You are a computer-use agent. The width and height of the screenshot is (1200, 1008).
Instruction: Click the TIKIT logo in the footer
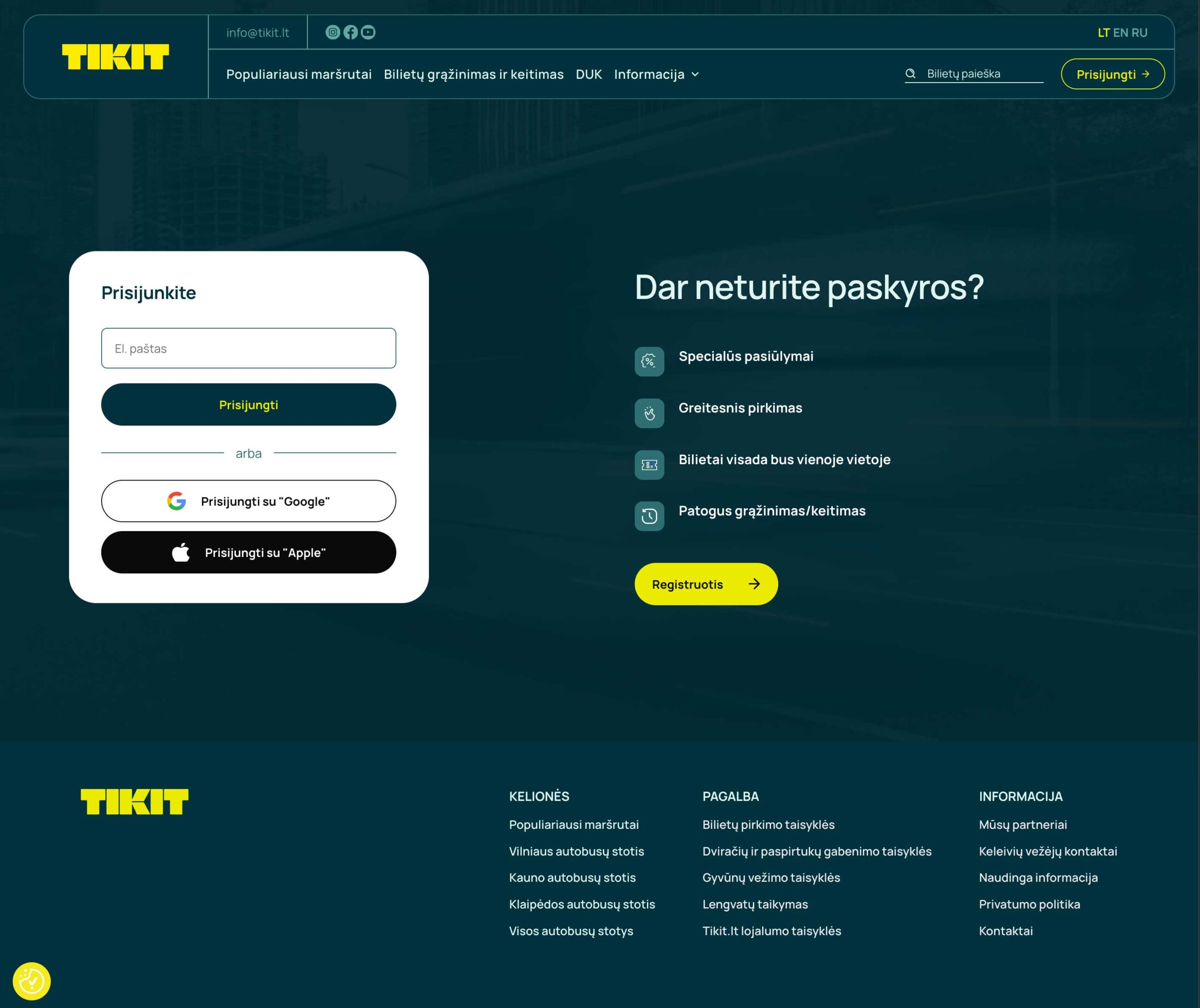[x=134, y=801]
